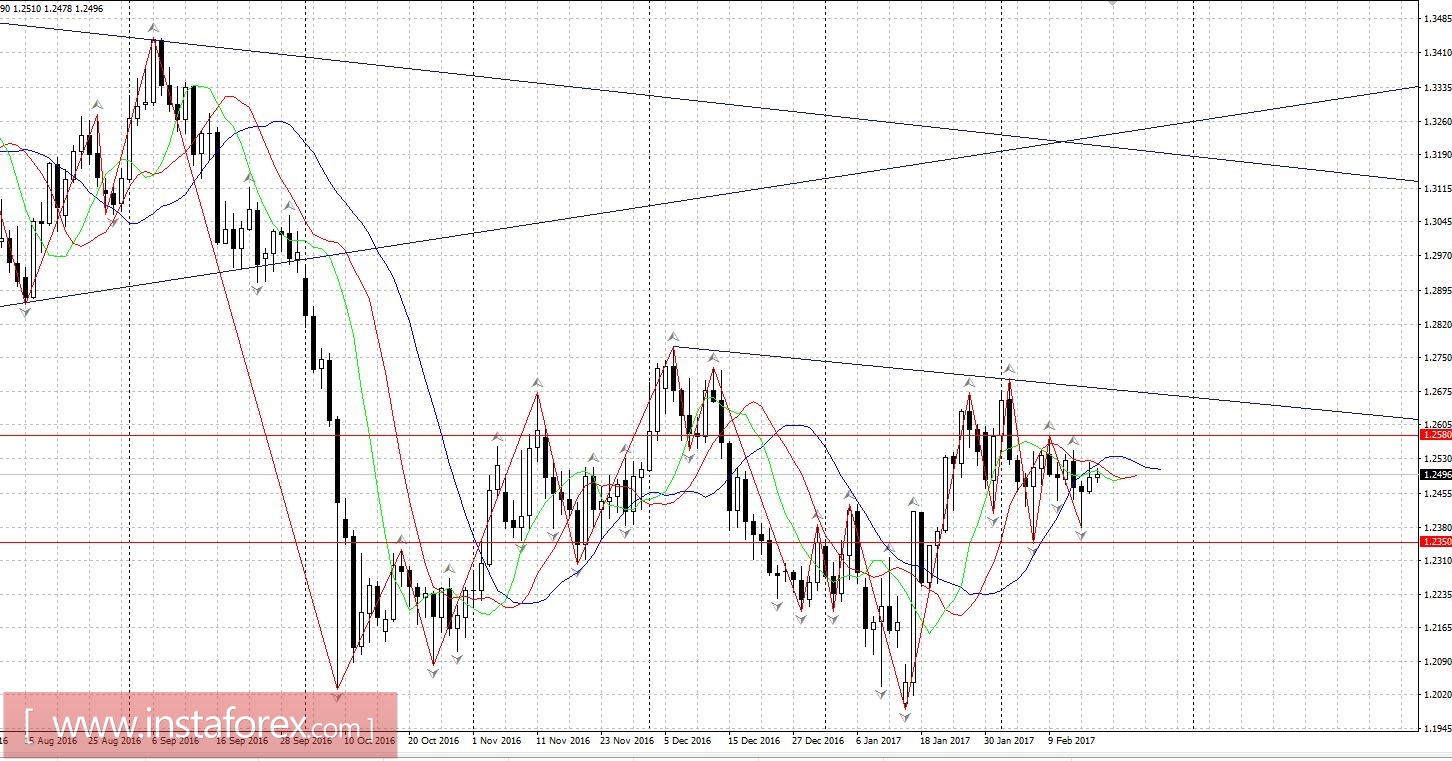The height and width of the screenshot is (761, 1452).
Task: Select the 1.3260 price axis label
Action: tap(1436, 122)
